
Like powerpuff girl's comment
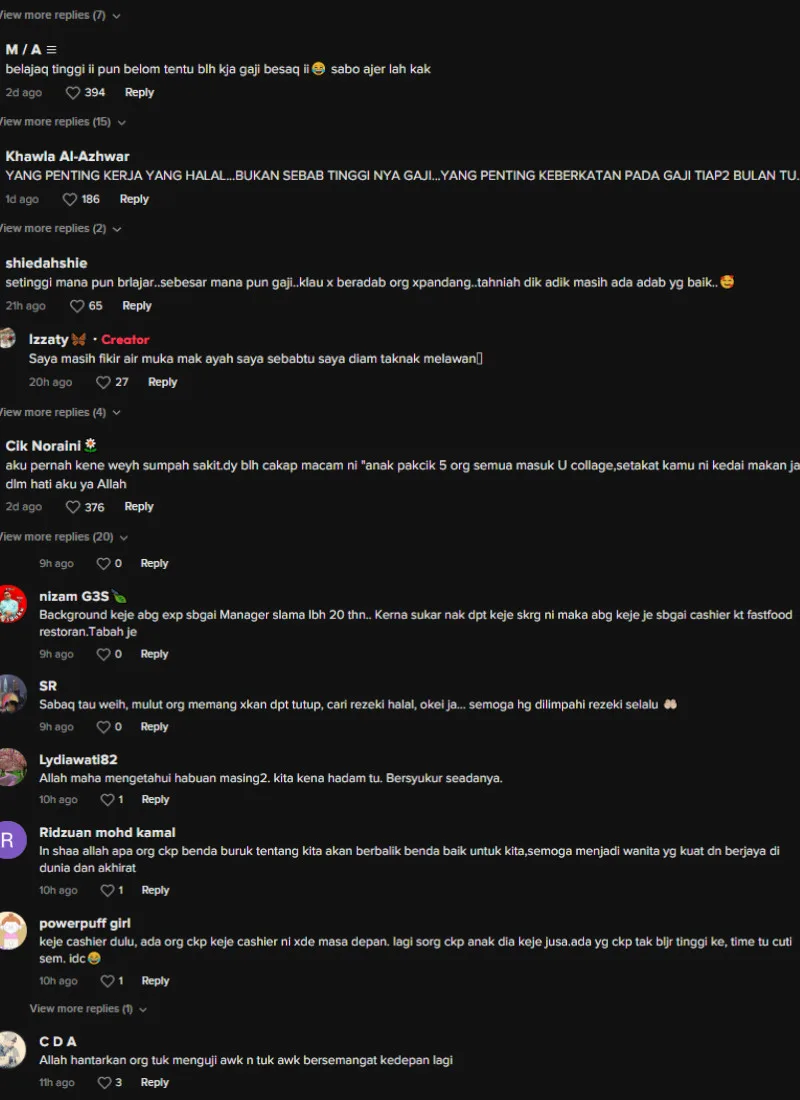[x=107, y=981]
